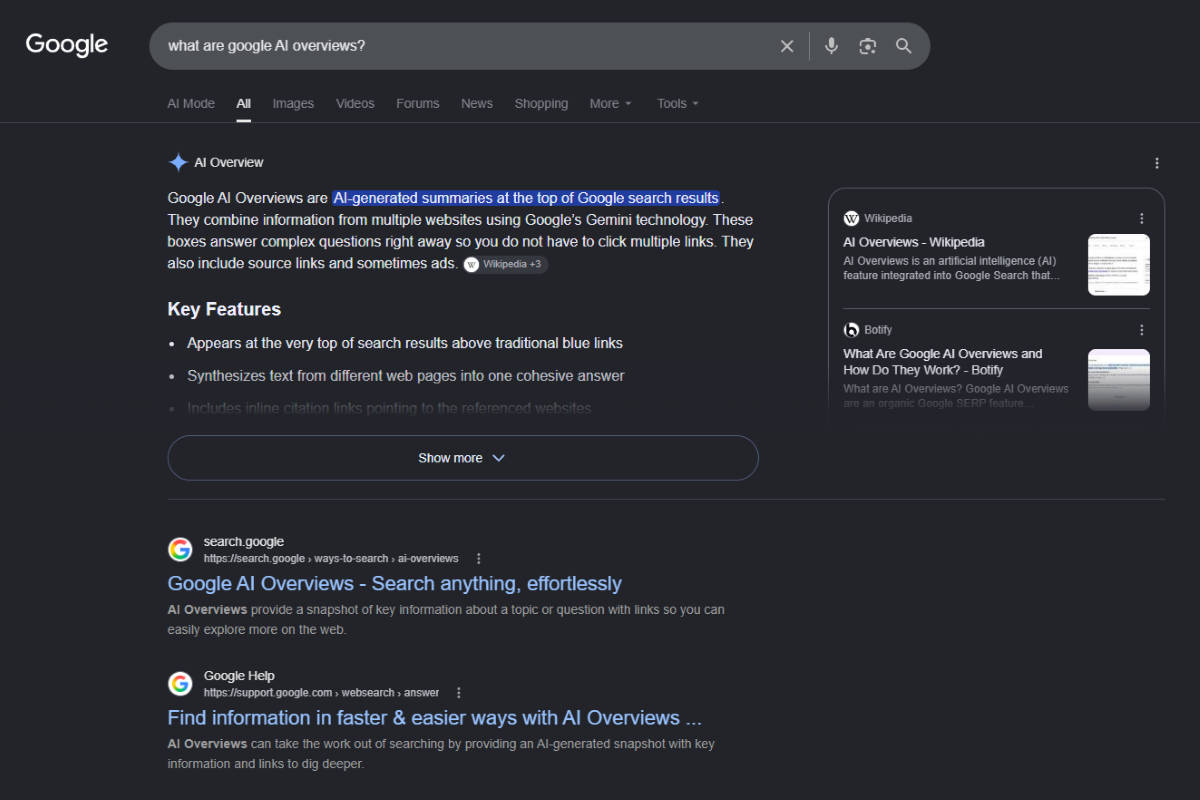The height and width of the screenshot is (800, 1200).
Task: Click the 'Key Features' heading
Action: [x=224, y=310]
